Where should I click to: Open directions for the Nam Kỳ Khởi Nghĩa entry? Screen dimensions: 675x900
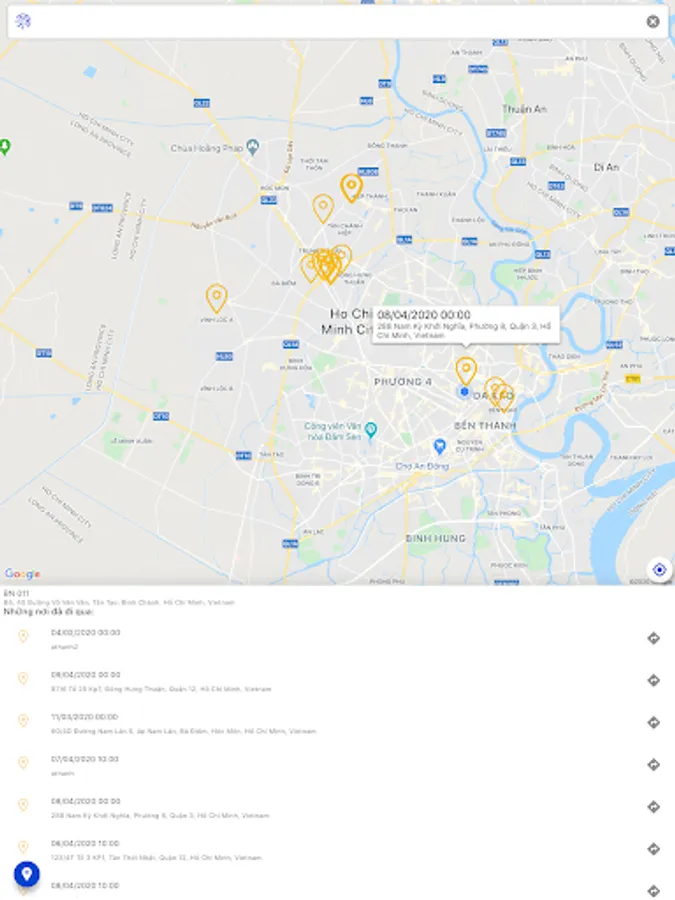[653, 806]
